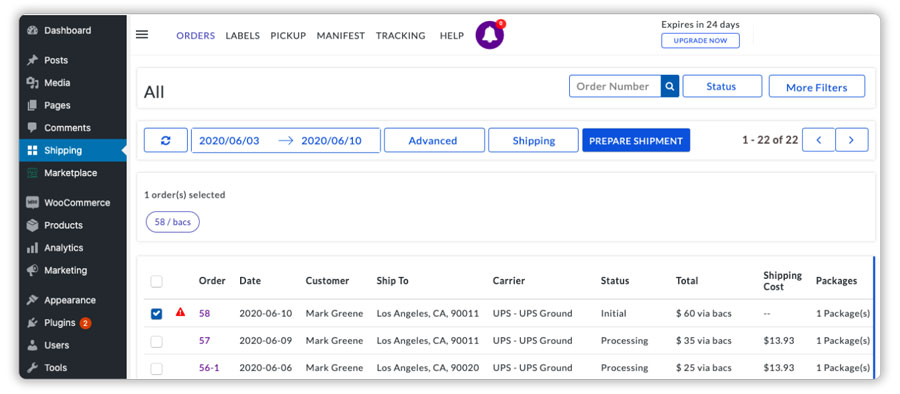Click the refresh orders icon button
The image size is (900, 394).
click(166, 140)
